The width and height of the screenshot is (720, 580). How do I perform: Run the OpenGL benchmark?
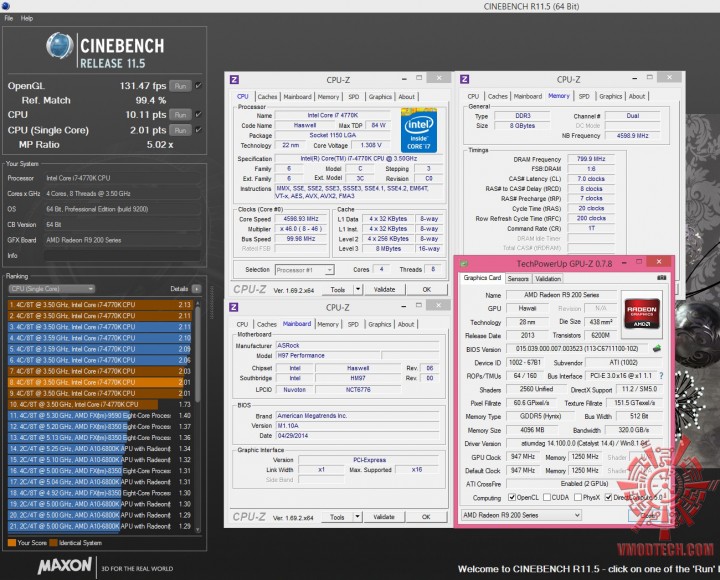click(180, 86)
